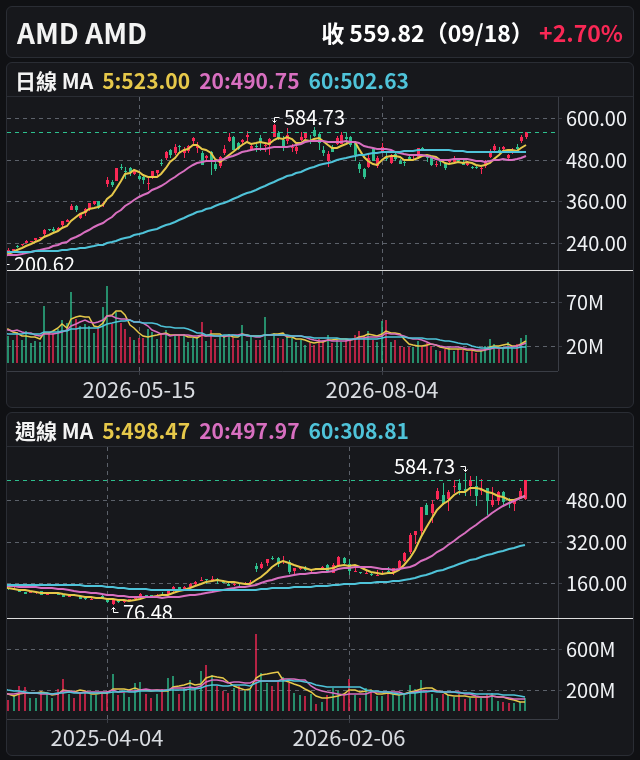The height and width of the screenshot is (760, 640).
Task: Click the 2026-02-06 date label
Action: point(349,738)
